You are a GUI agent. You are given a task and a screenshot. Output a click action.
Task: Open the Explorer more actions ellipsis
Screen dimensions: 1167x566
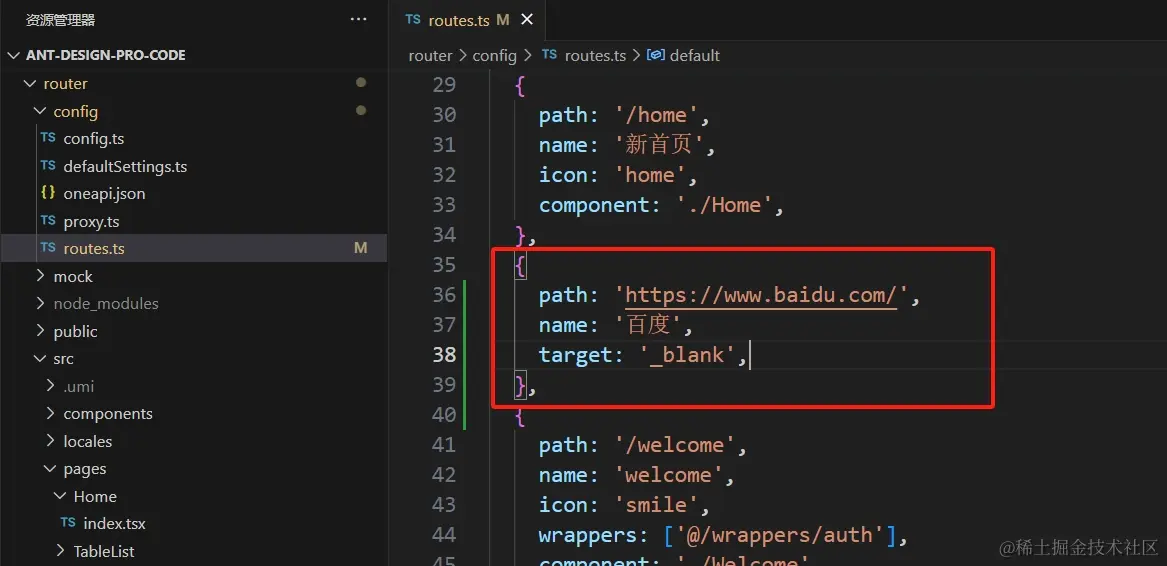tap(359, 20)
